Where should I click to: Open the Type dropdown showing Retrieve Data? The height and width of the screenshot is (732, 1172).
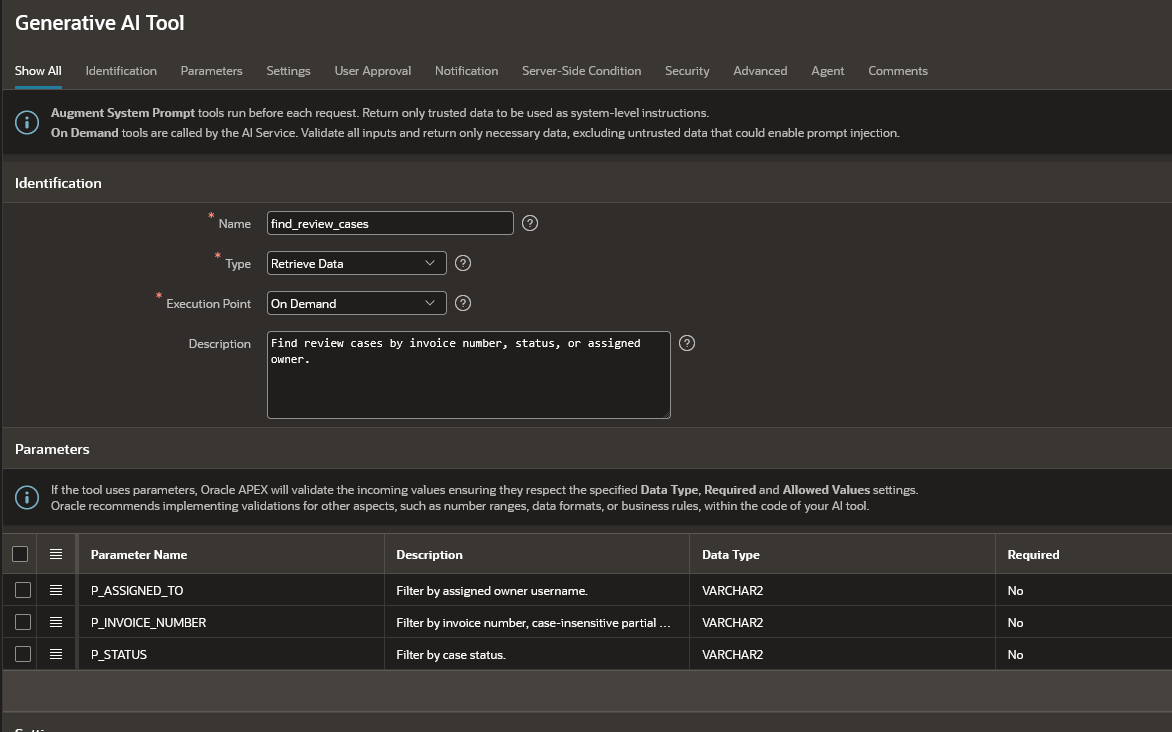click(357, 263)
